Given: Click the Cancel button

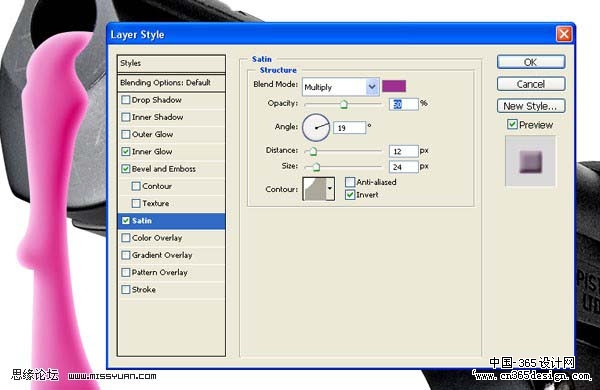Looking at the screenshot, I should tap(531, 84).
